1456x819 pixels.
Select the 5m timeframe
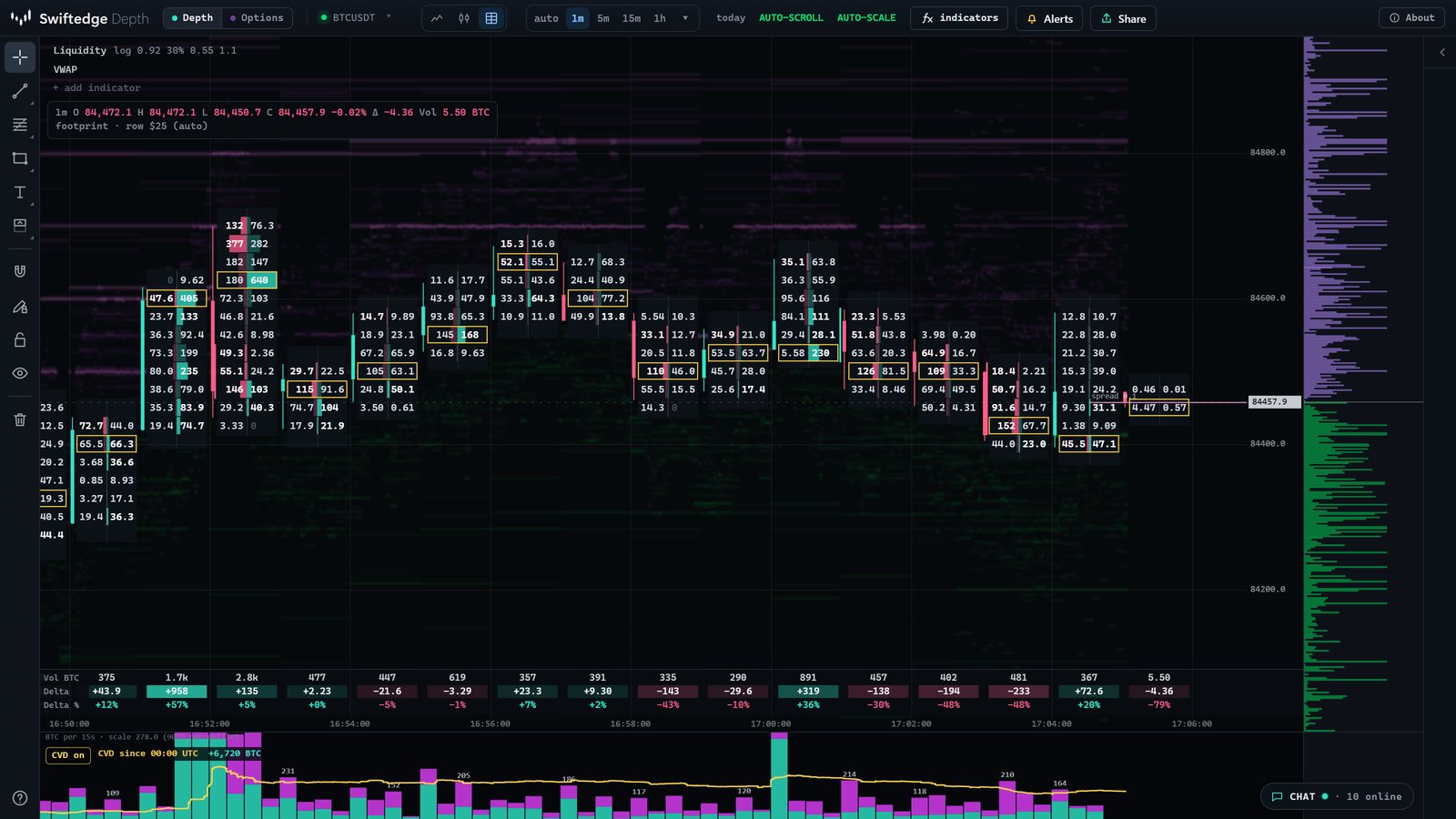tap(603, 18)
